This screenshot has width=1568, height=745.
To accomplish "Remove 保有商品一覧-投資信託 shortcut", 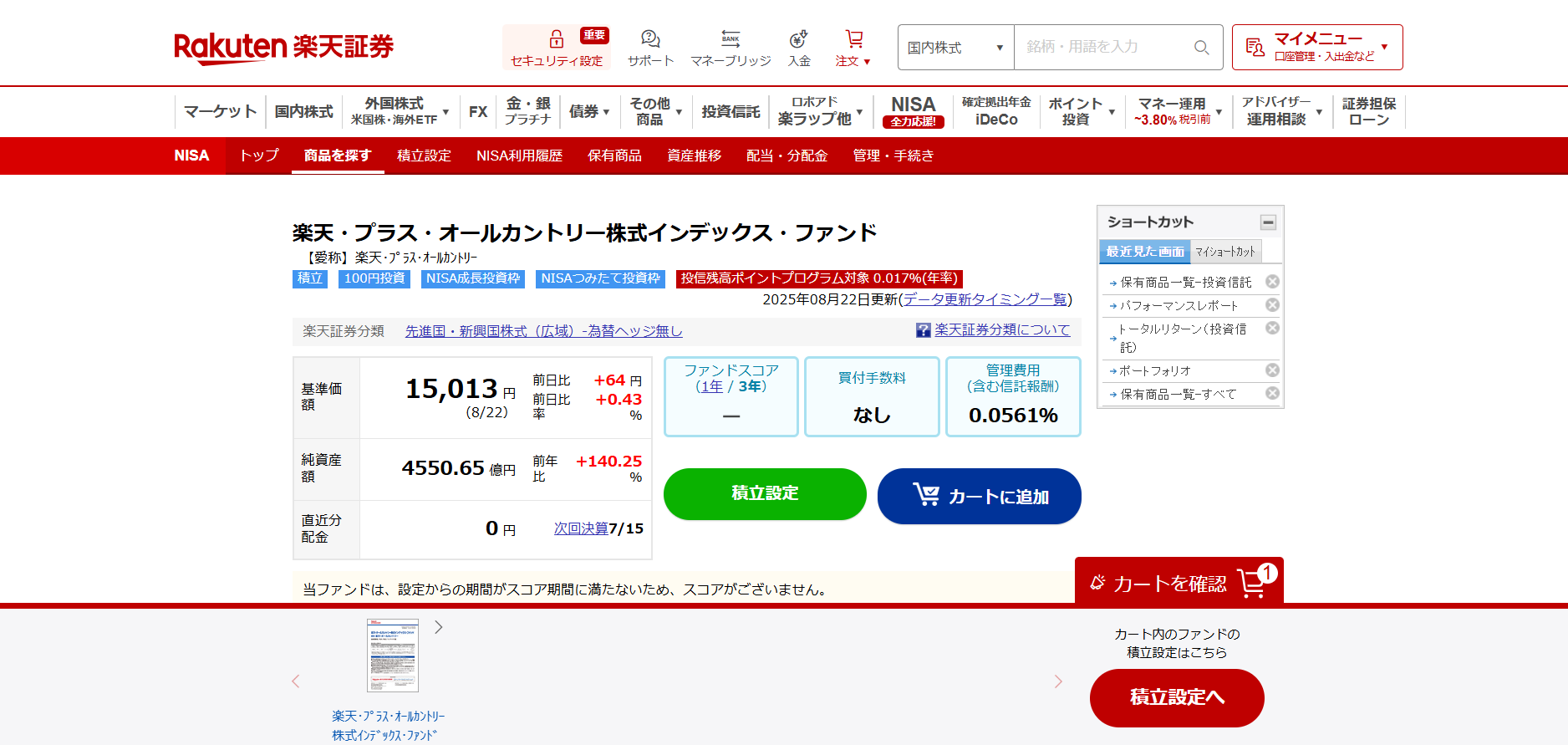I will (x=1272, y=282).
